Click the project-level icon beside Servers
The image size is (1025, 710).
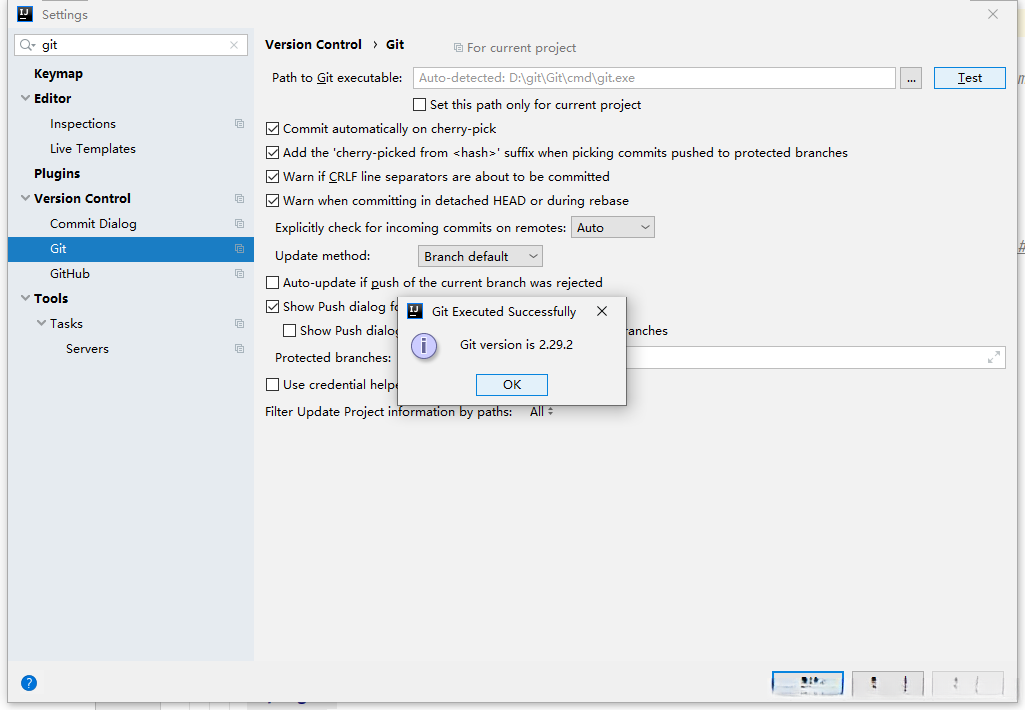[239, 348]
